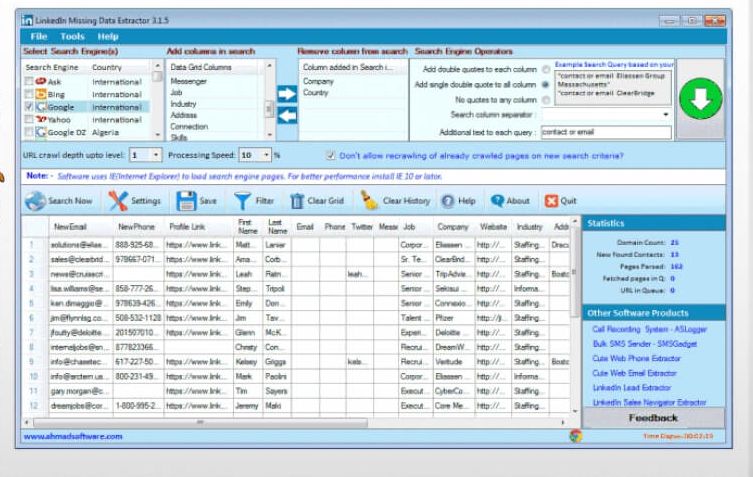Click the LinkedIn app icon in title bar
Image resolution: width=753 pixels, height=477 pixels.
[27, 20]
